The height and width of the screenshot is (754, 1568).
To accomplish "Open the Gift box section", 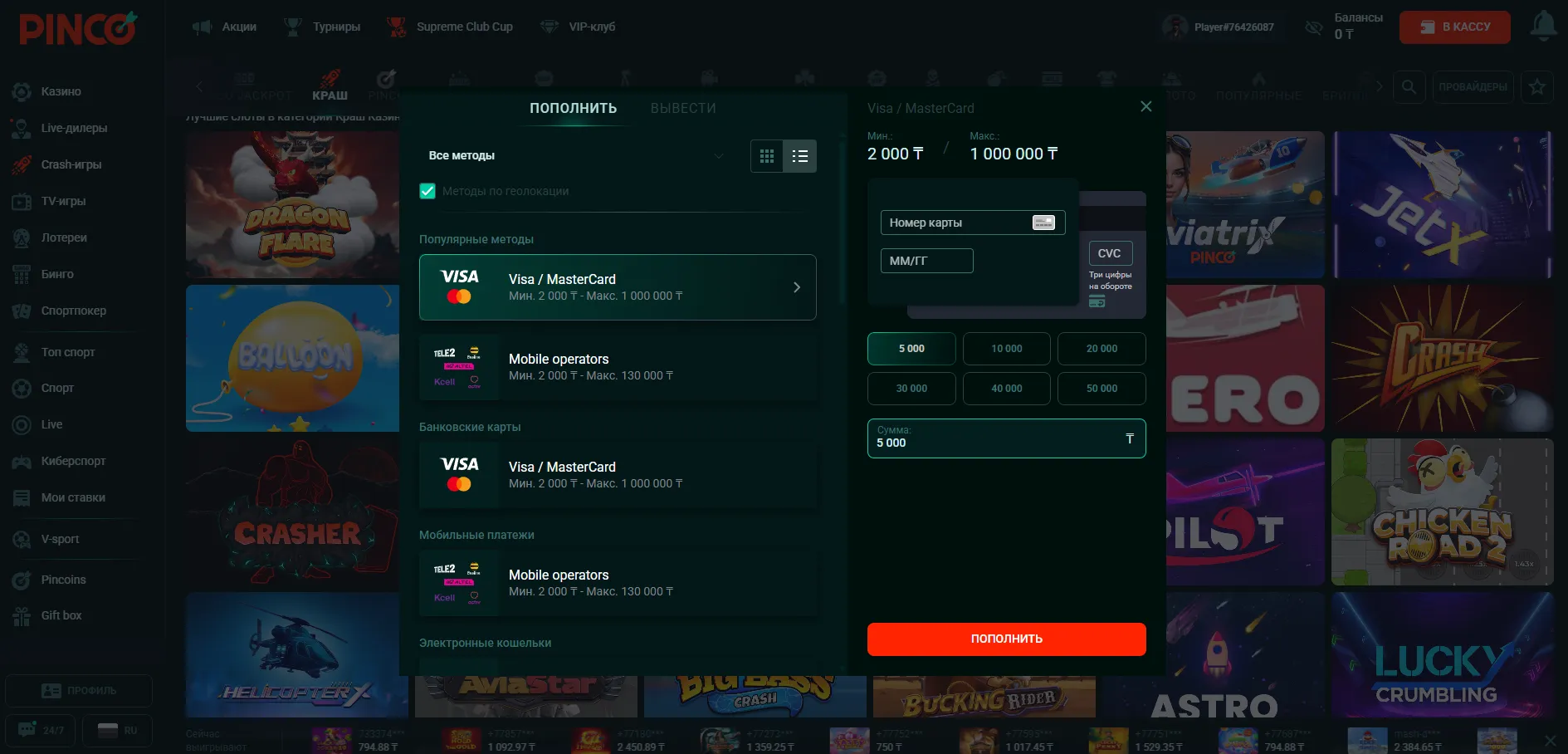I will pyautogui.click(x=61, y=615).
